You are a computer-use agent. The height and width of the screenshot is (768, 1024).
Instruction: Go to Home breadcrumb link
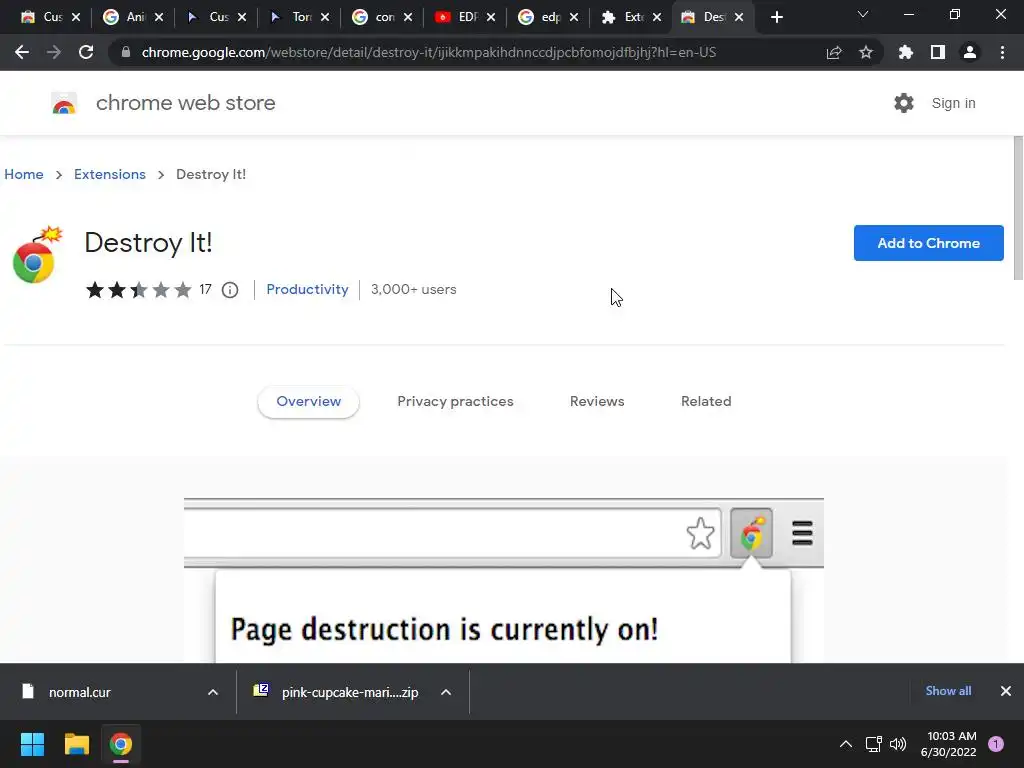point(24,174)
